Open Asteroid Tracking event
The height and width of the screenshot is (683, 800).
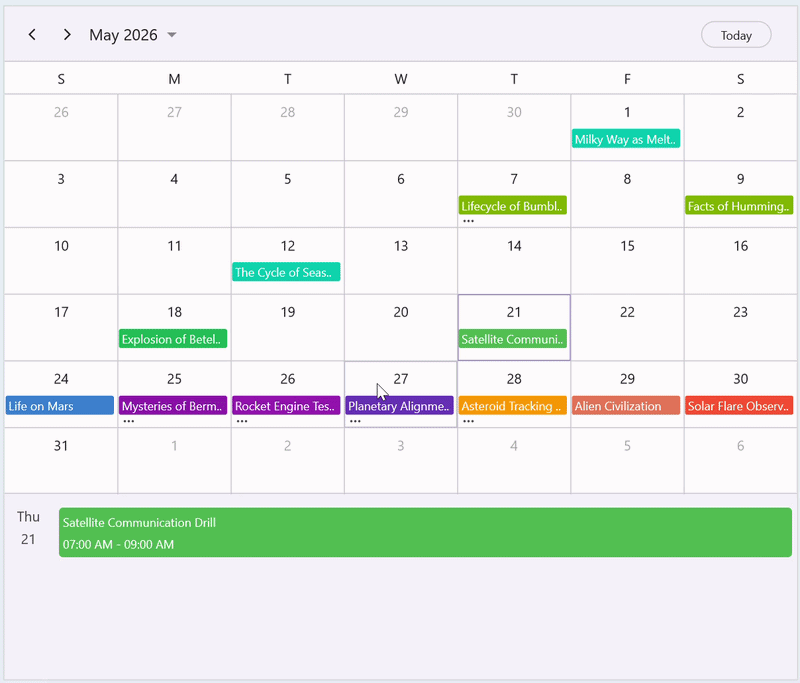pyautogui.click(x=512, y=406)
